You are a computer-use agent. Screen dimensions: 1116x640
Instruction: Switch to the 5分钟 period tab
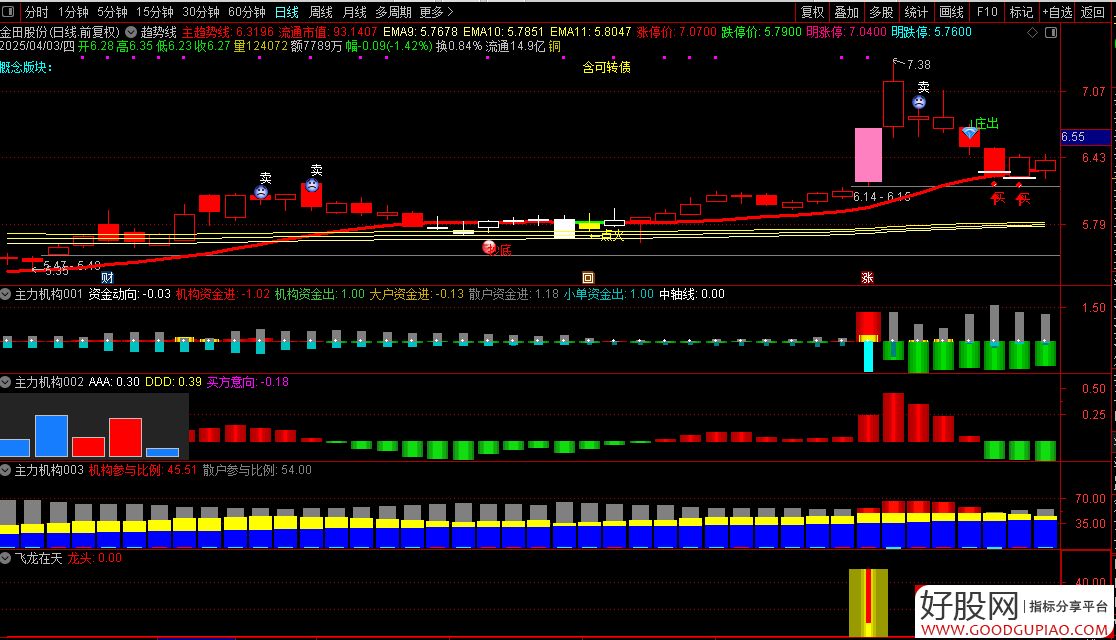click(x=112, y=12)
